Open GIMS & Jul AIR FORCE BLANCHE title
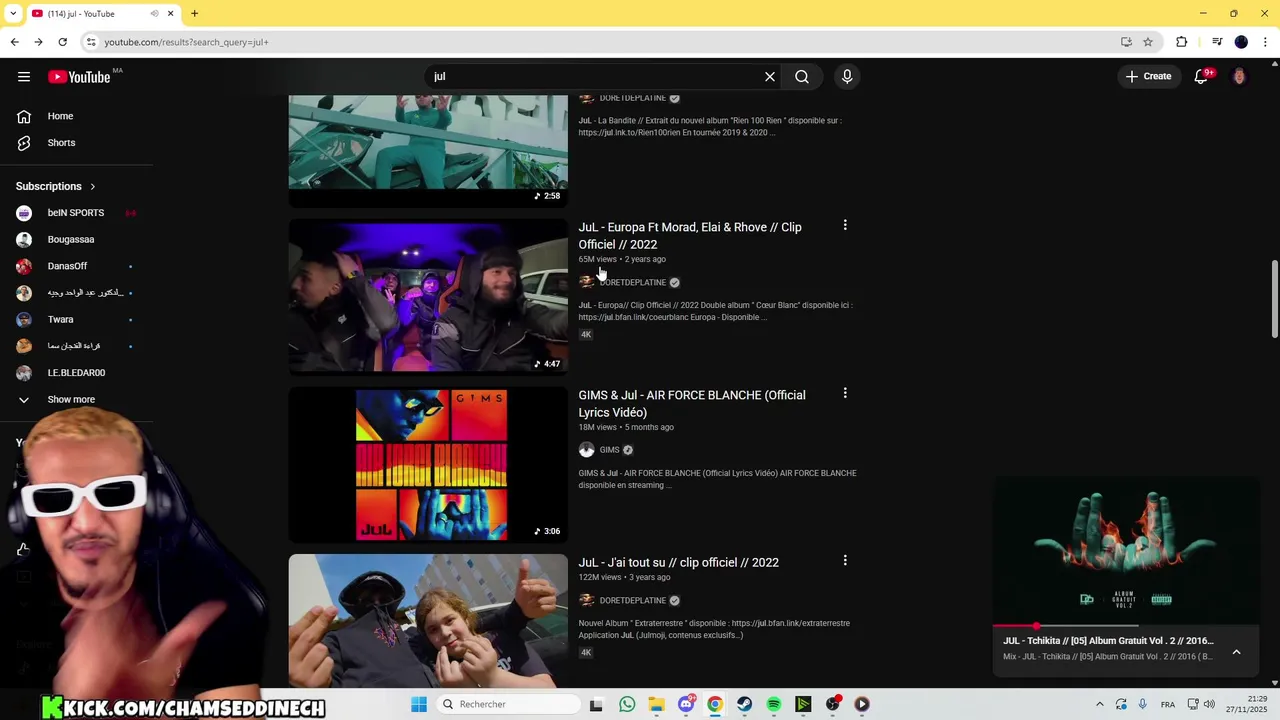1280x720 pixels. click(x=692, y=404)
